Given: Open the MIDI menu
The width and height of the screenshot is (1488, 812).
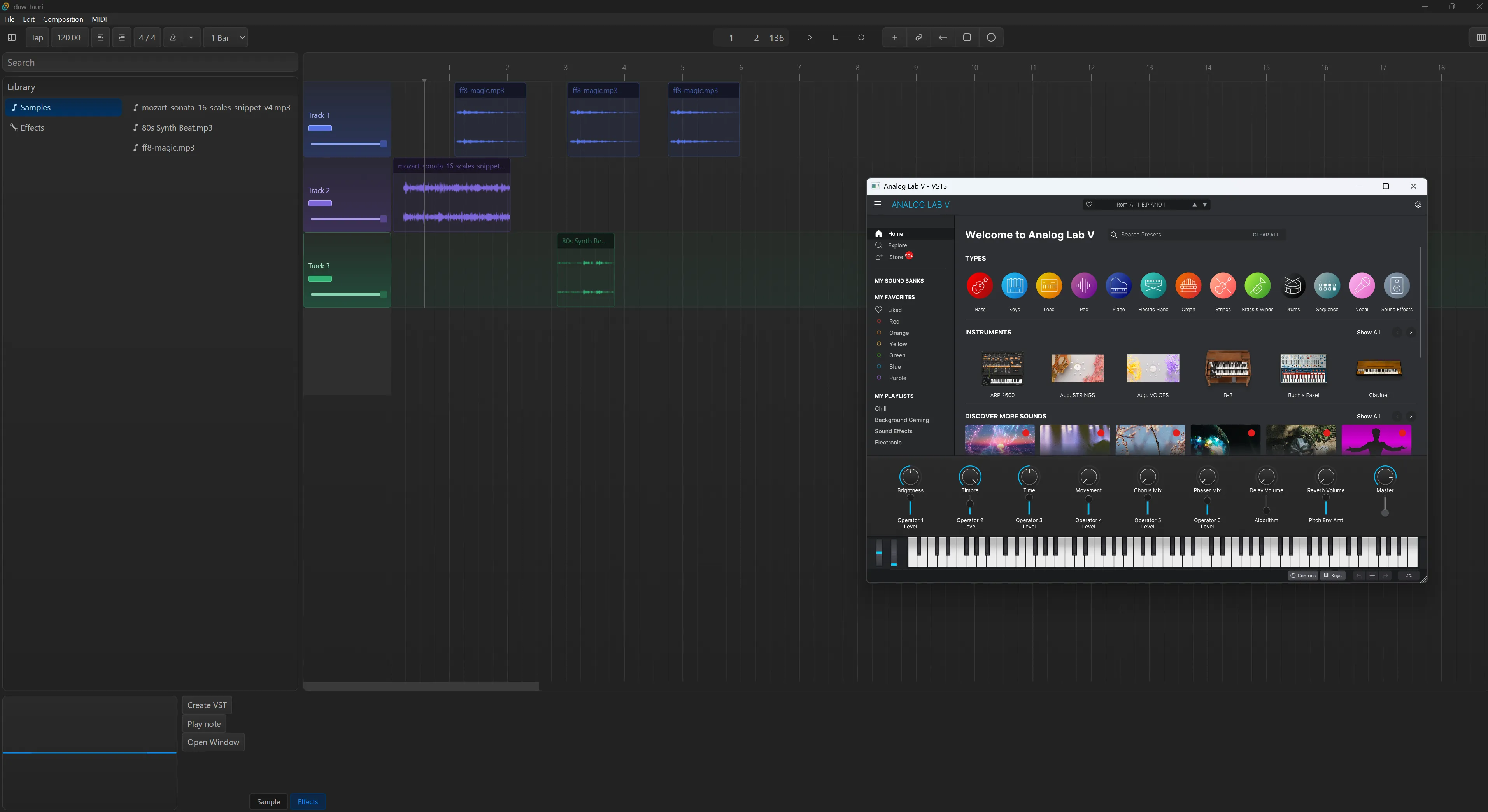Looking at the screenshot, I should click(99, 19).
